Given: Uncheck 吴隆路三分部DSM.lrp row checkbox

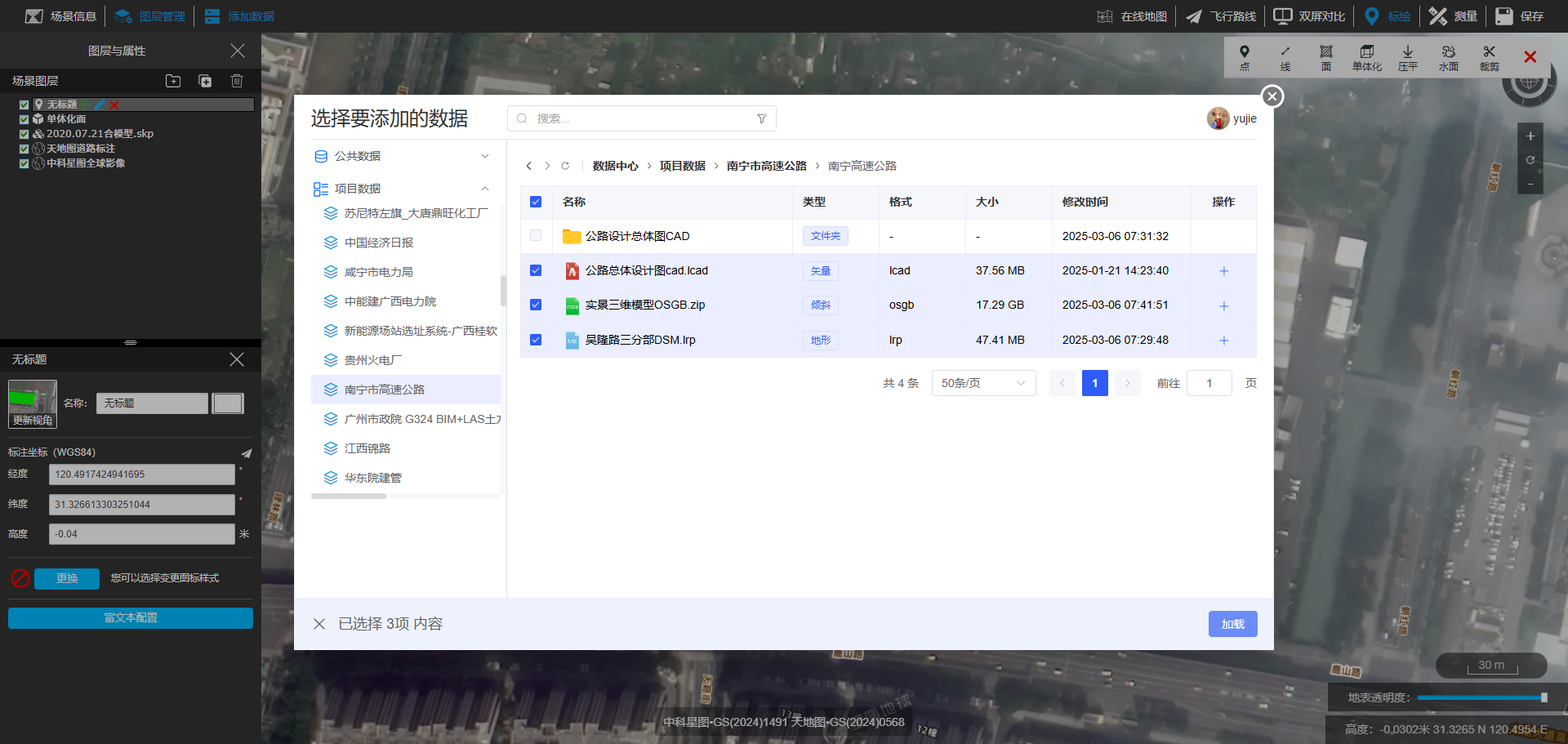Looking at the screenshot, I should pyautogui.click(x=536, y=340).
